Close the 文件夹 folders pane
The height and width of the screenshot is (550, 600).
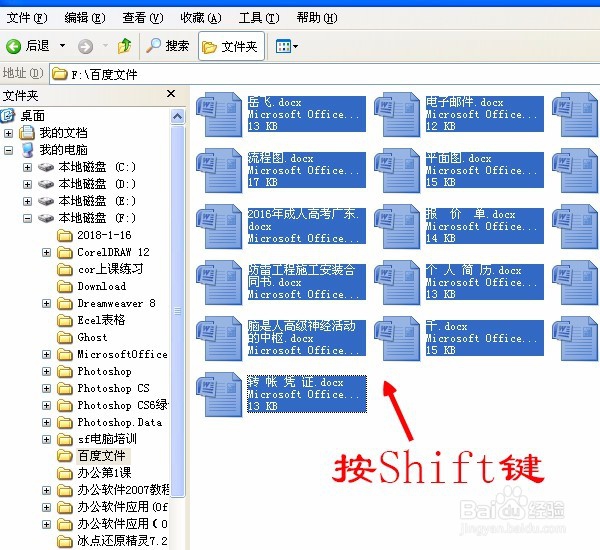point(171,94)
